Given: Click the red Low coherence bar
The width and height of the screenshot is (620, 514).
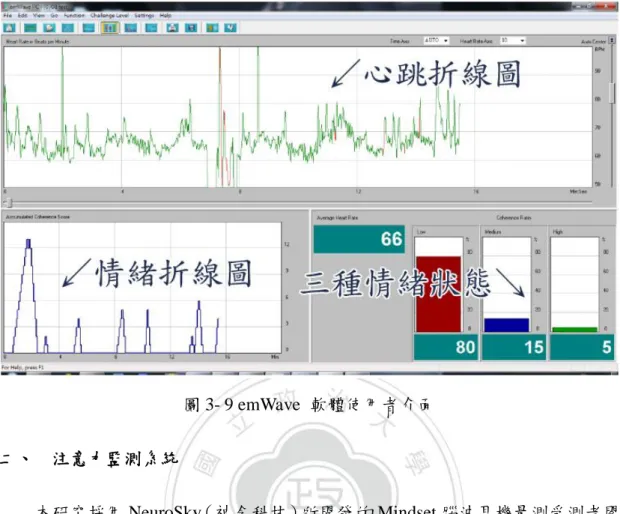Looking at the screenshot, I should click(x=439, y=294).
